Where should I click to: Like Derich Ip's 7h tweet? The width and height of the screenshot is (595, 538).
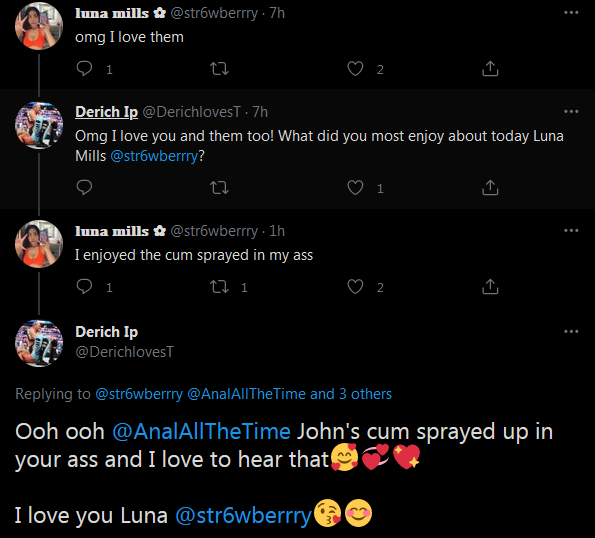(355, 187)
